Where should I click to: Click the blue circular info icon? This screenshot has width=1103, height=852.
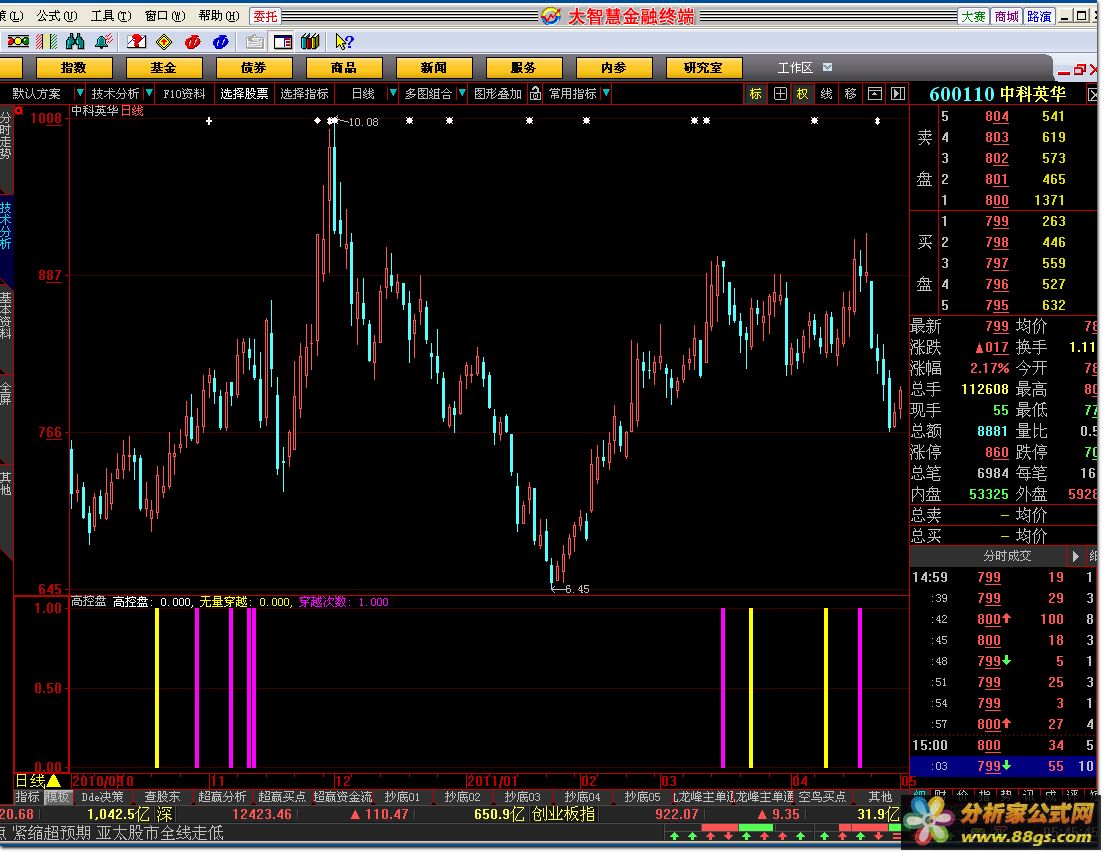[x=220, y=42]
